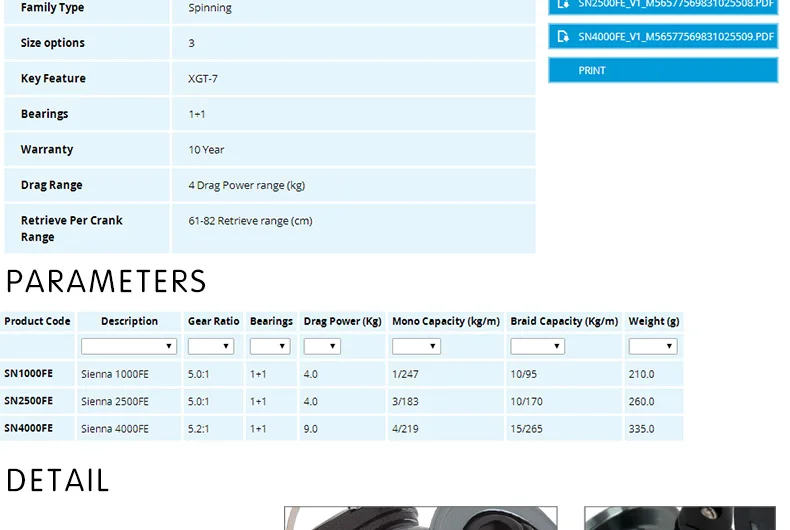Click mono capacity value 1/247
The image size is (790, 530).
tap(405, 374)
